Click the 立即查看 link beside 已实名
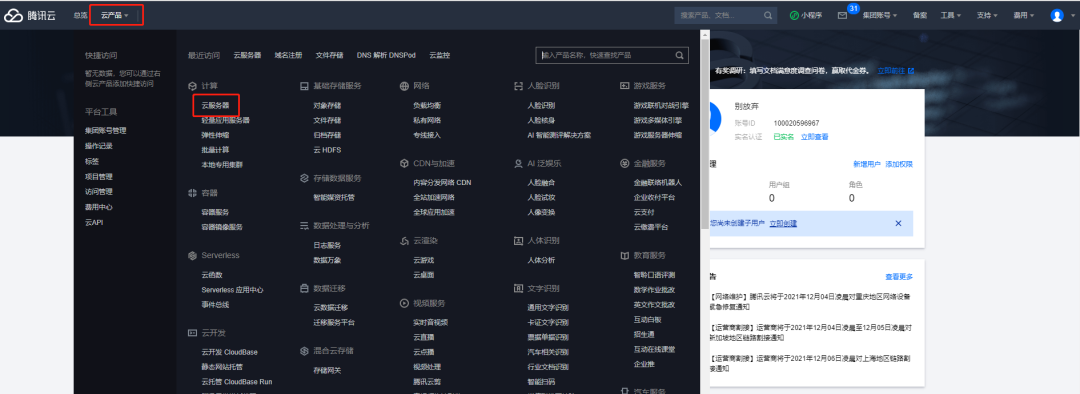Viewport: 1080px width, 394px height. click(814, 137)
